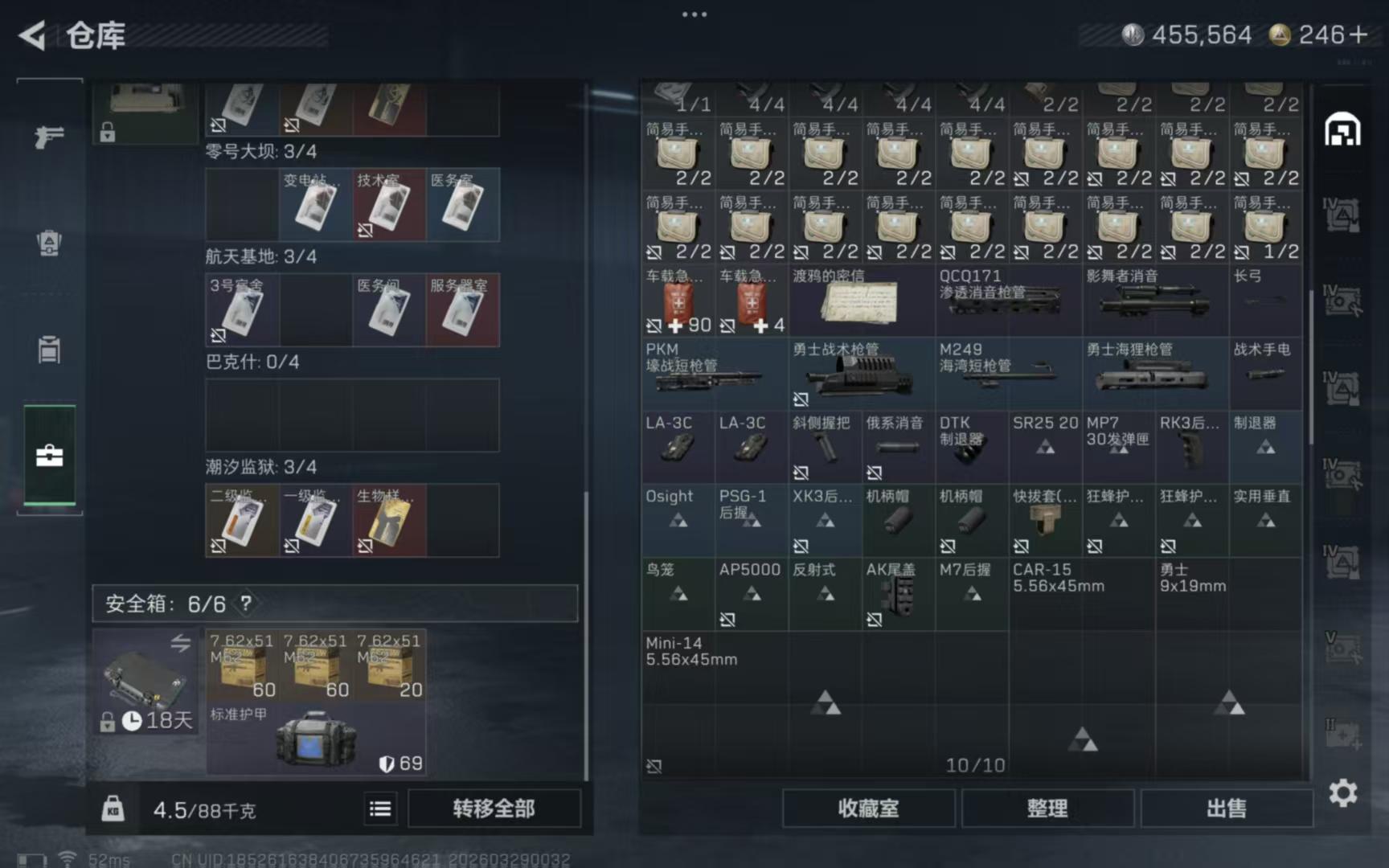Select the briefcase storage sidebar icon

(x=49, y=456)
